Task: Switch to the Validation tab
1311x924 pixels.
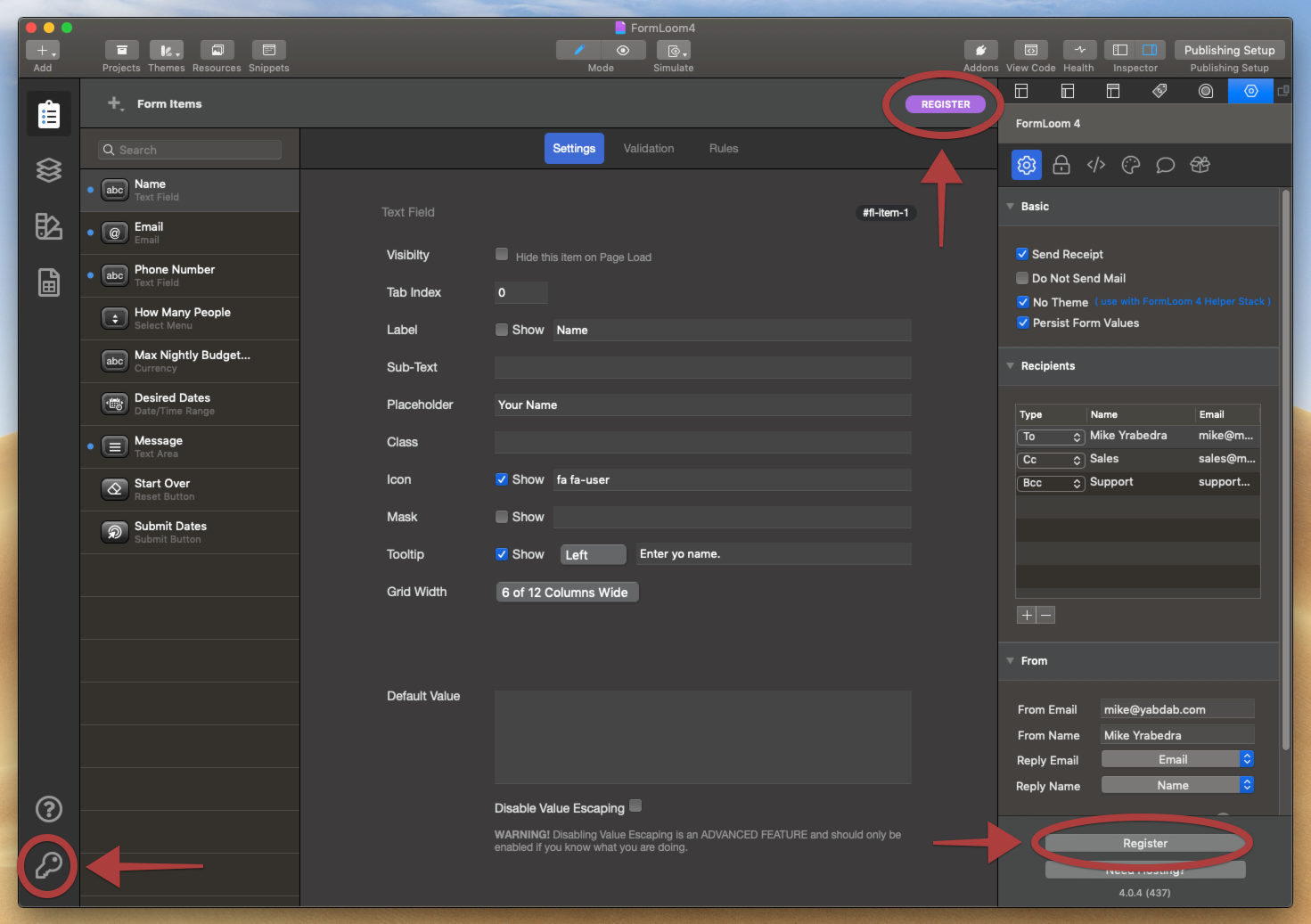Action: click(x=649, y=149)
